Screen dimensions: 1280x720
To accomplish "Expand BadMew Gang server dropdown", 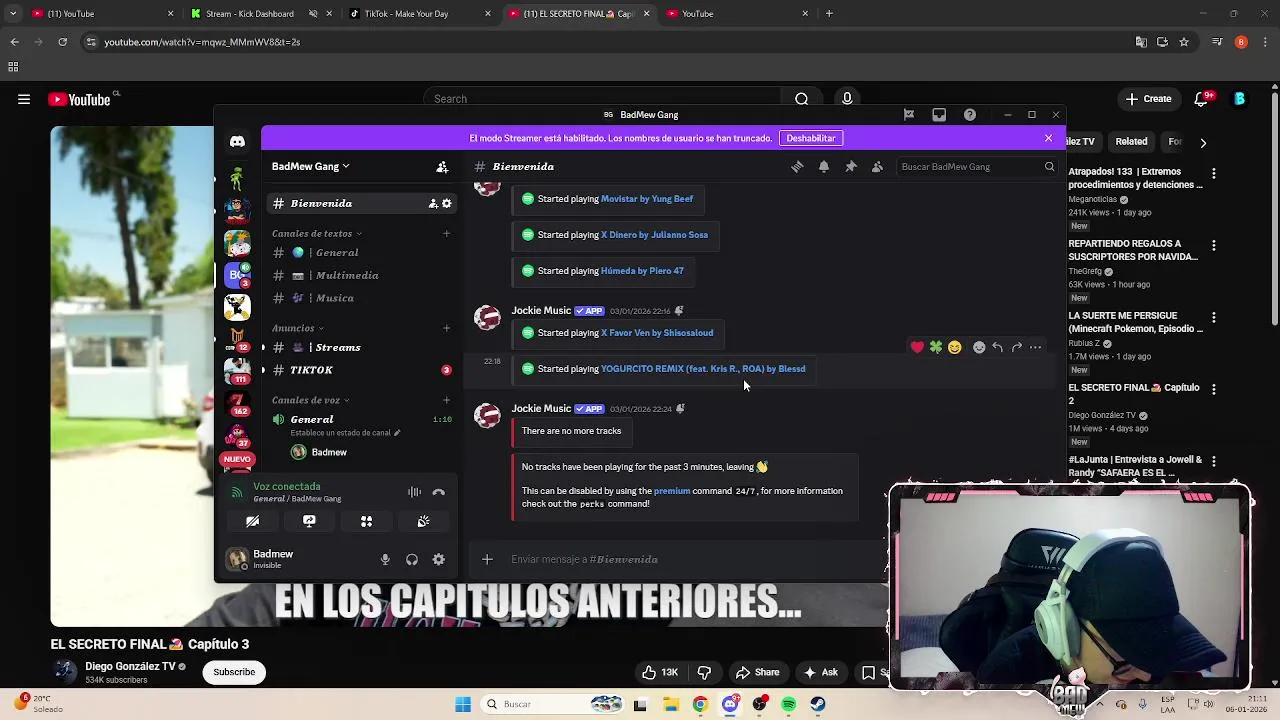I will pyautogui.click(x=311, y=167).
